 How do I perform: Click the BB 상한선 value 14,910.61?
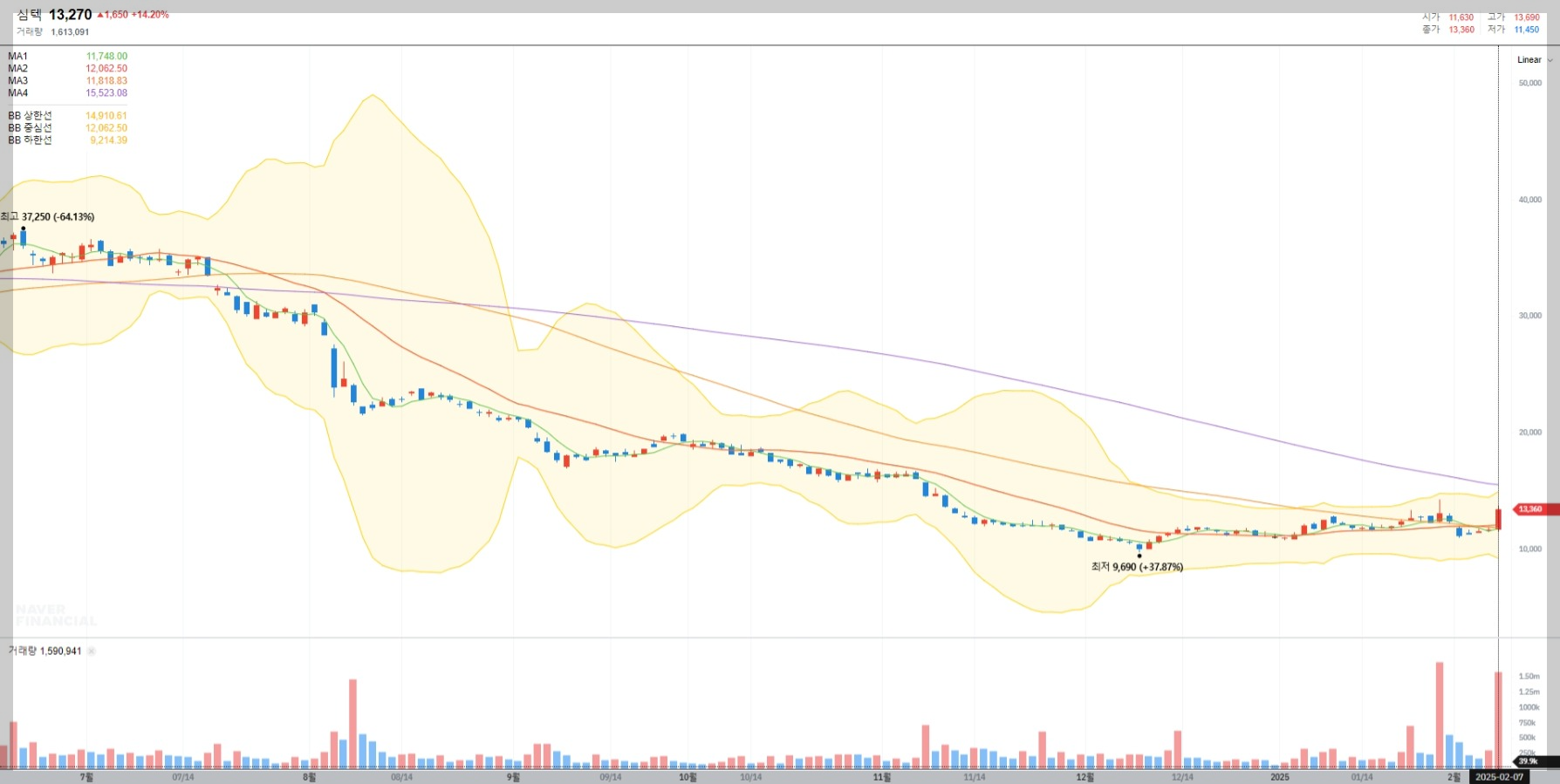point(106,116)
